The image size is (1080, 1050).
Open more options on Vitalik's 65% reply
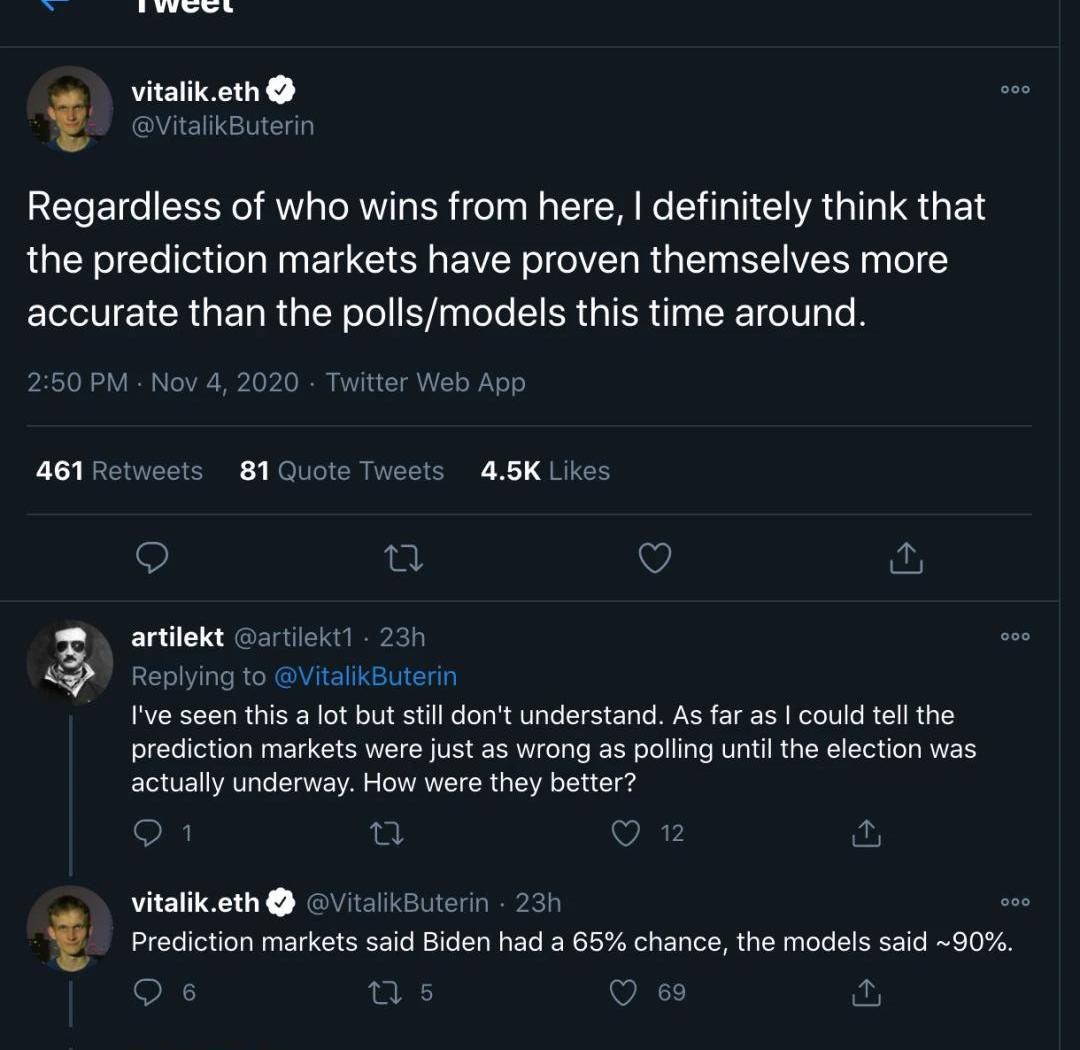tap(1015, 902)
